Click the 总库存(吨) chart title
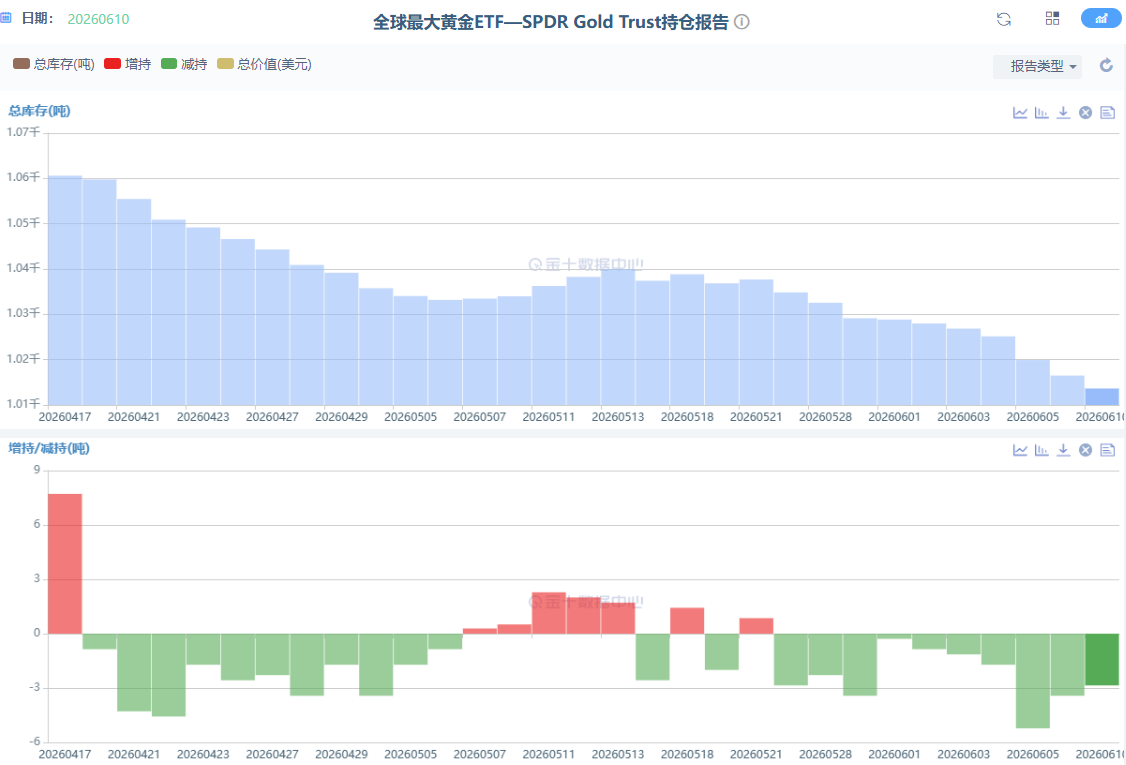This screenshot has width=1126, height=765. pyautogui.click(x=39, y=111)
